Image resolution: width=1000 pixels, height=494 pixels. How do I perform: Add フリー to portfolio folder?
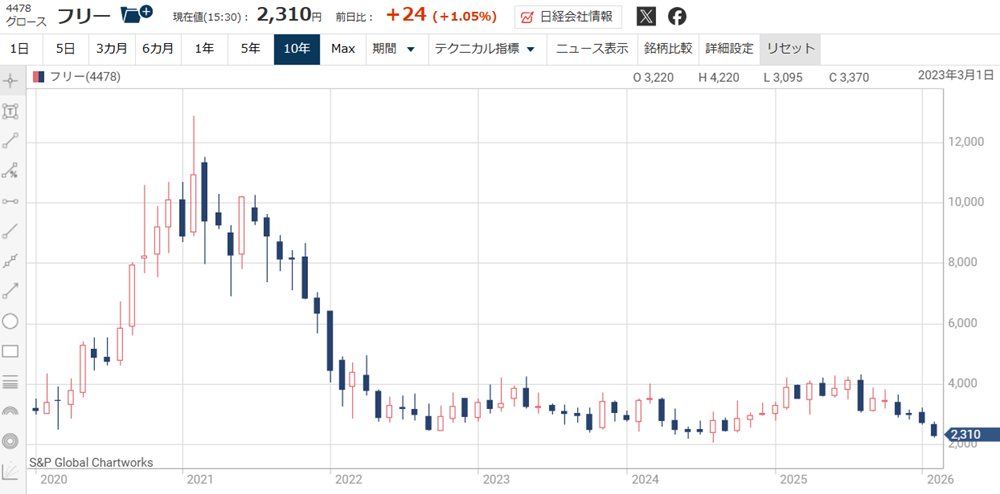[x=136, y=16]
